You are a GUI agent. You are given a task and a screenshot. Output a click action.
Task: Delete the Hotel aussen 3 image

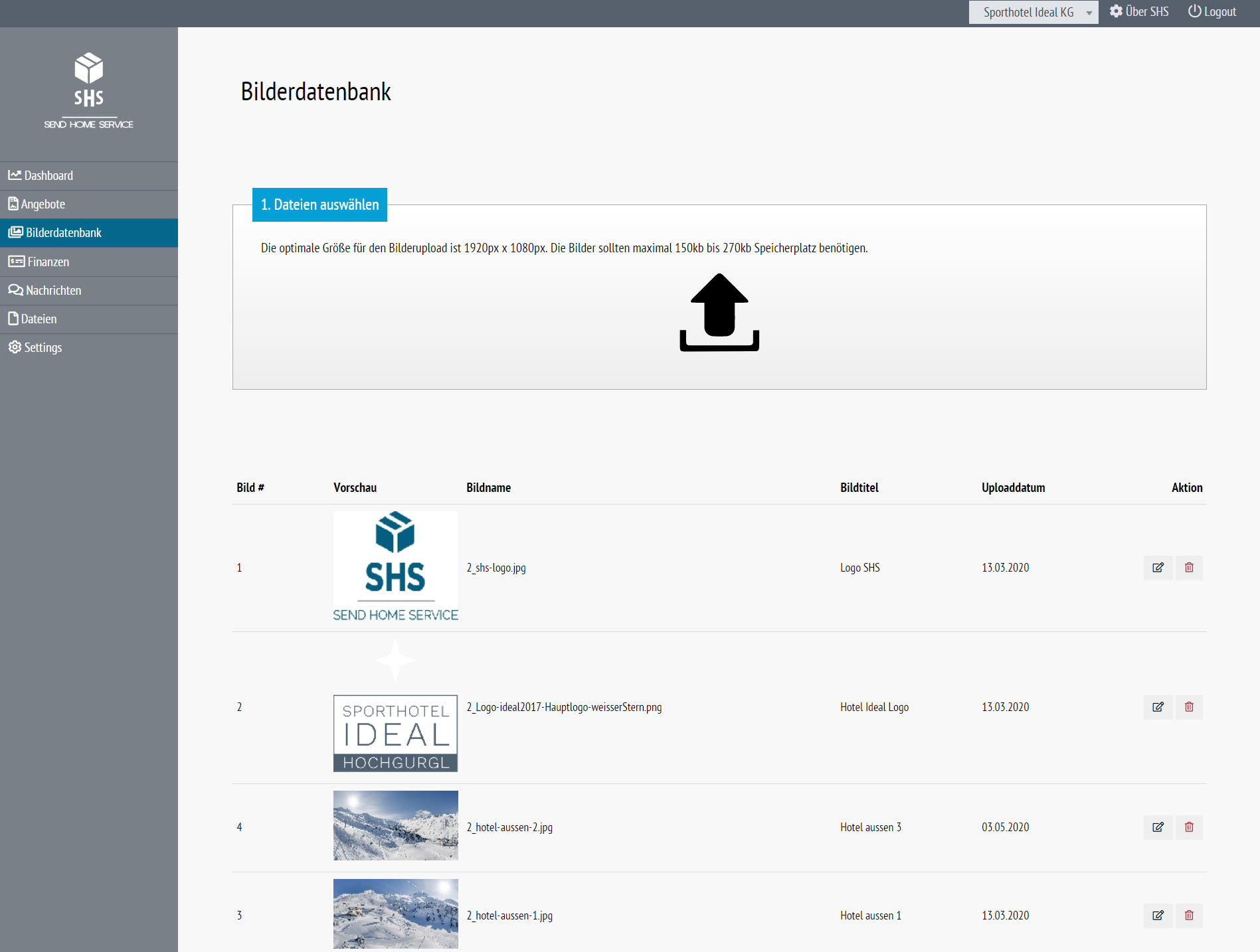click(1189, 827)
